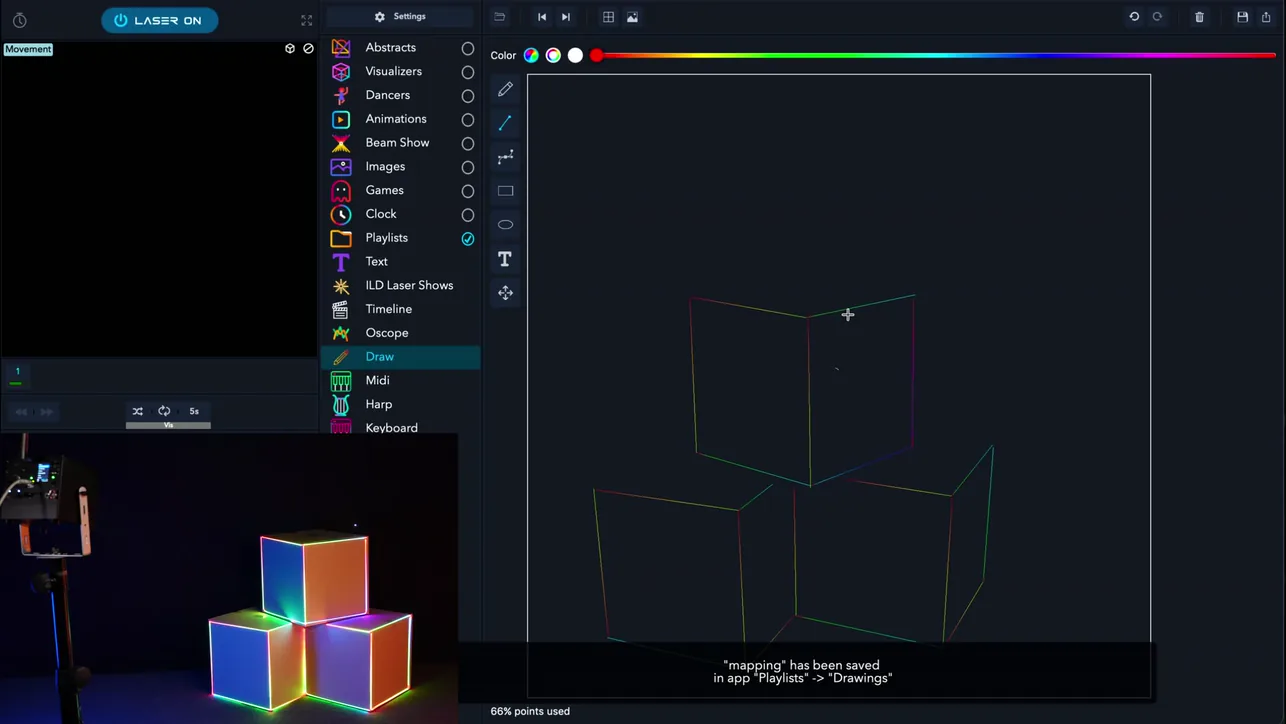The image size is (1286, 724).
Task: Open the Midi app
Action: tap(400, 380)
